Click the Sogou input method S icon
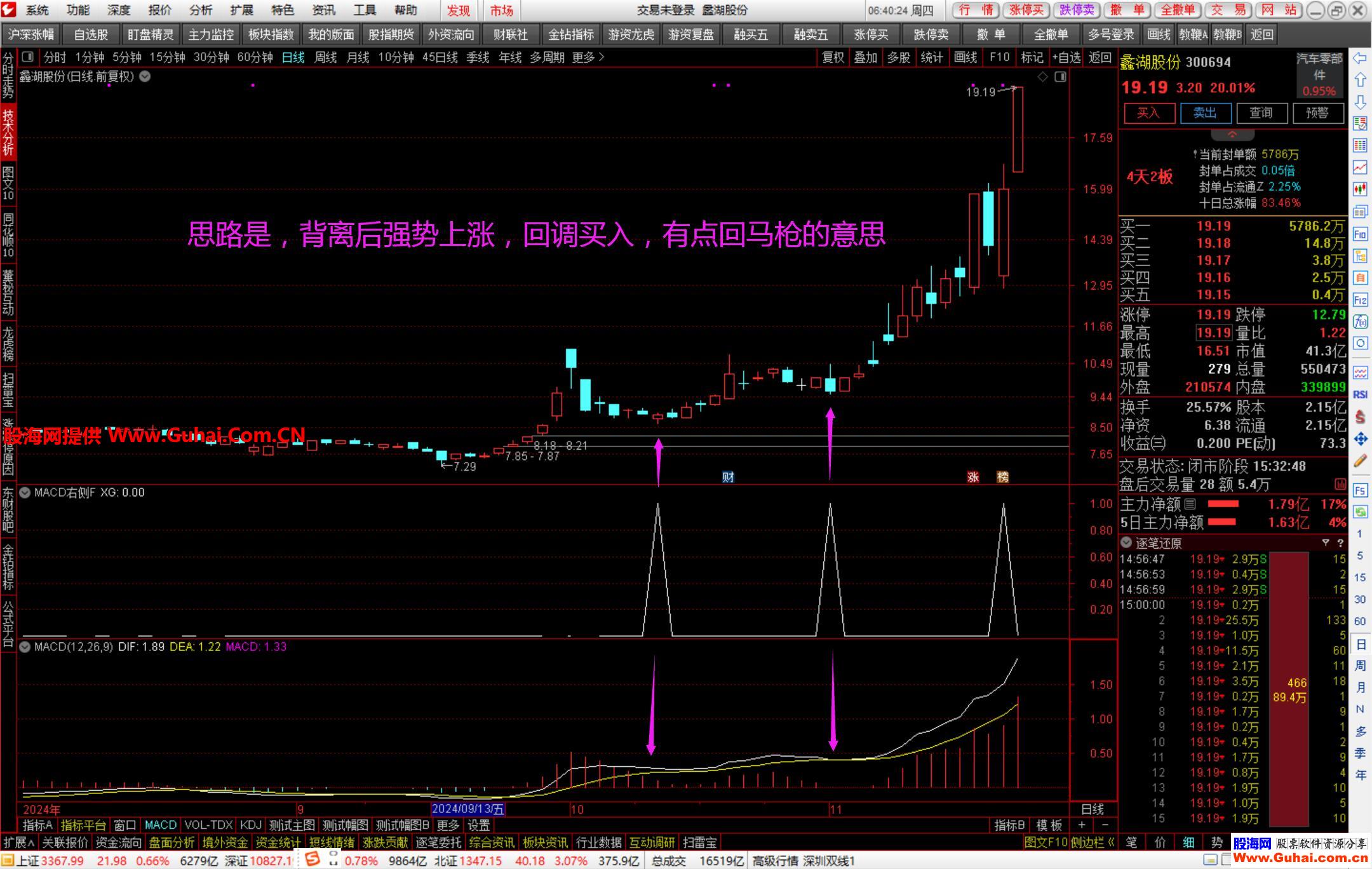 [312, 859]
